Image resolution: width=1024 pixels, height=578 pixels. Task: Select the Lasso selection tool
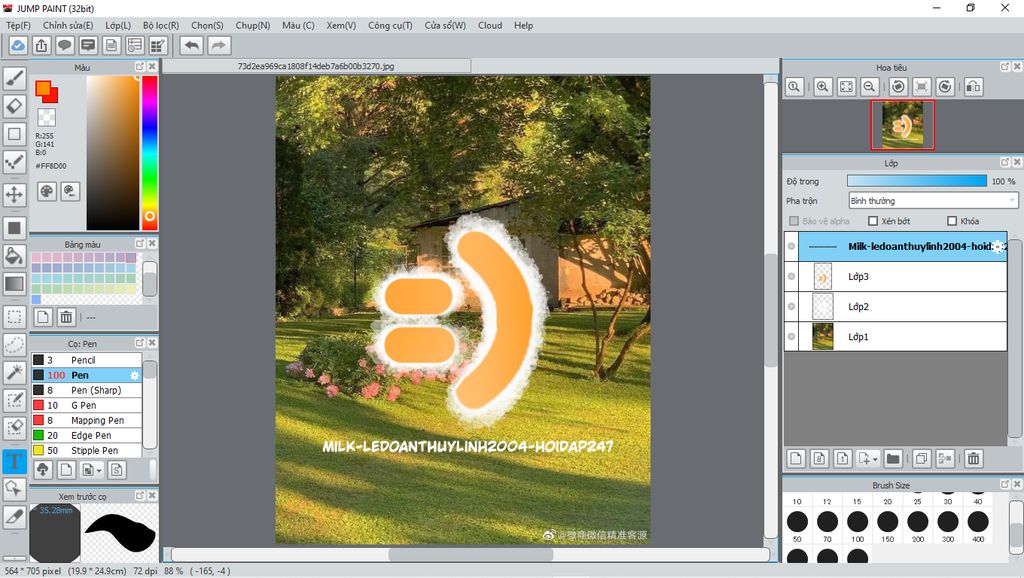(14, 344)
